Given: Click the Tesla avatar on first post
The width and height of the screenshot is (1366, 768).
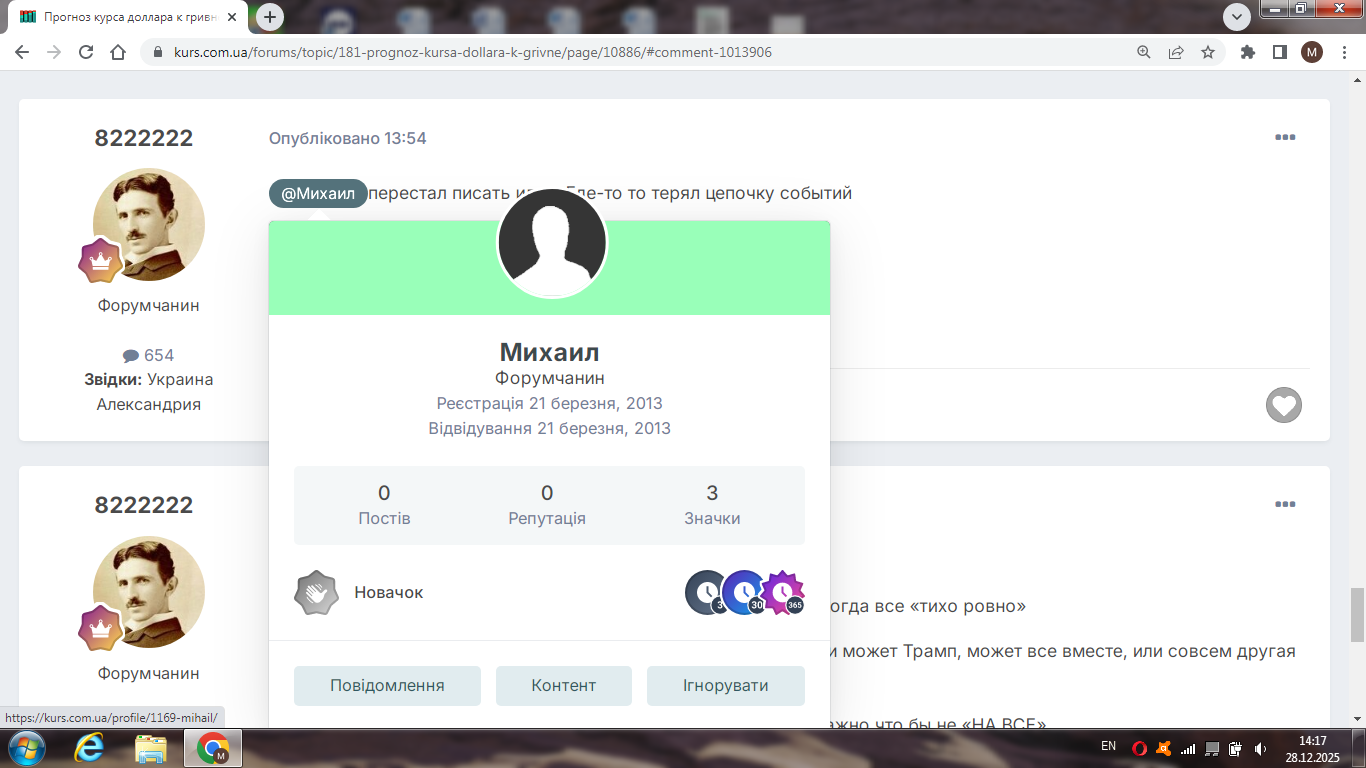Looking at the screenshot, I should (149, 224).
